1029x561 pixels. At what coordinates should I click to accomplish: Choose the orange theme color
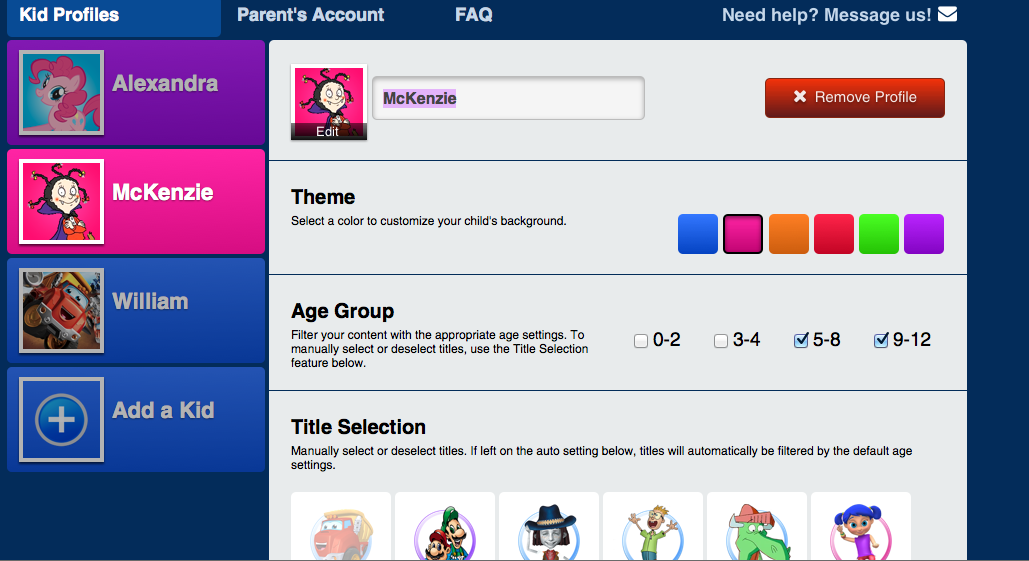789,234
